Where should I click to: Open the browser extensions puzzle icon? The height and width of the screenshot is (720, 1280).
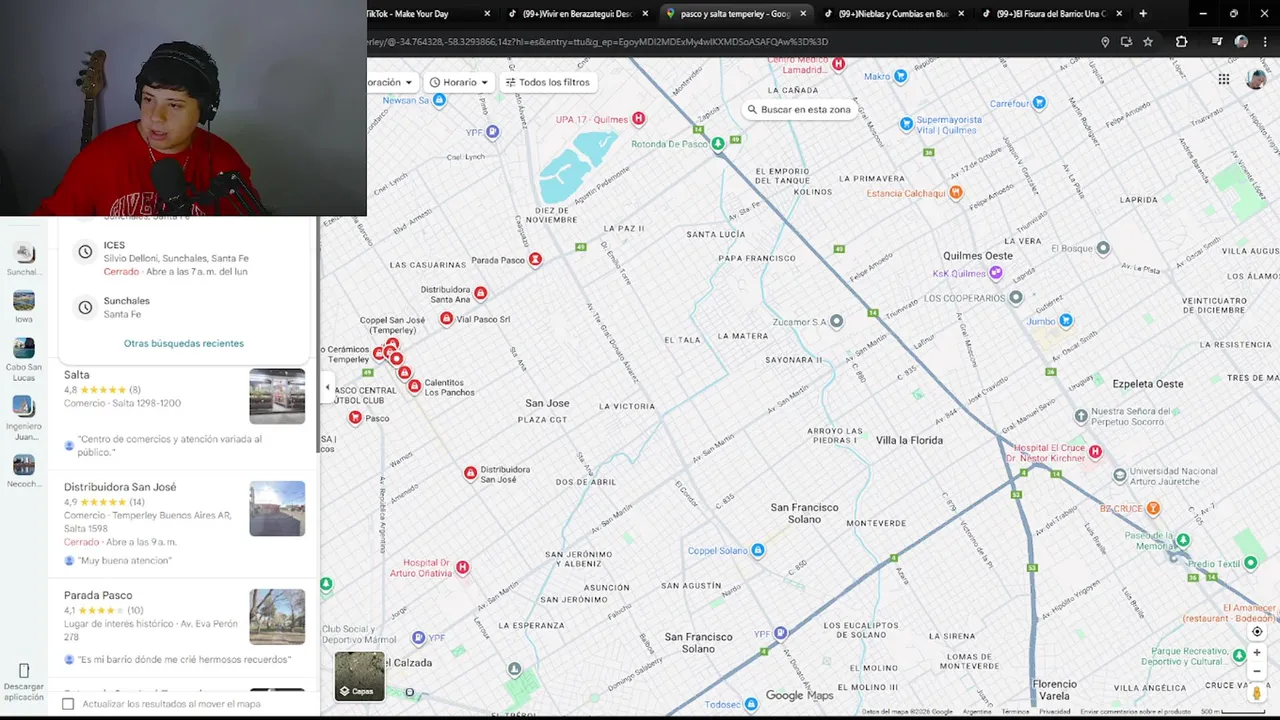point(1181,42)
